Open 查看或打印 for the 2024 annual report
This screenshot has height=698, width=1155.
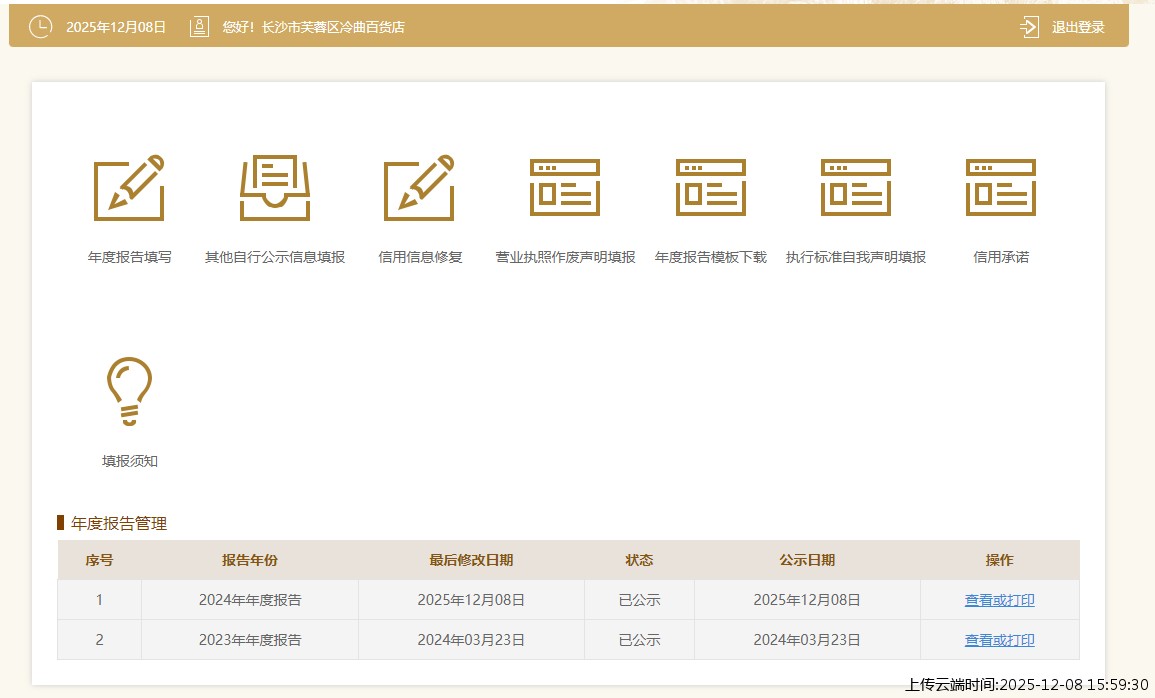(x=999, y=600)
